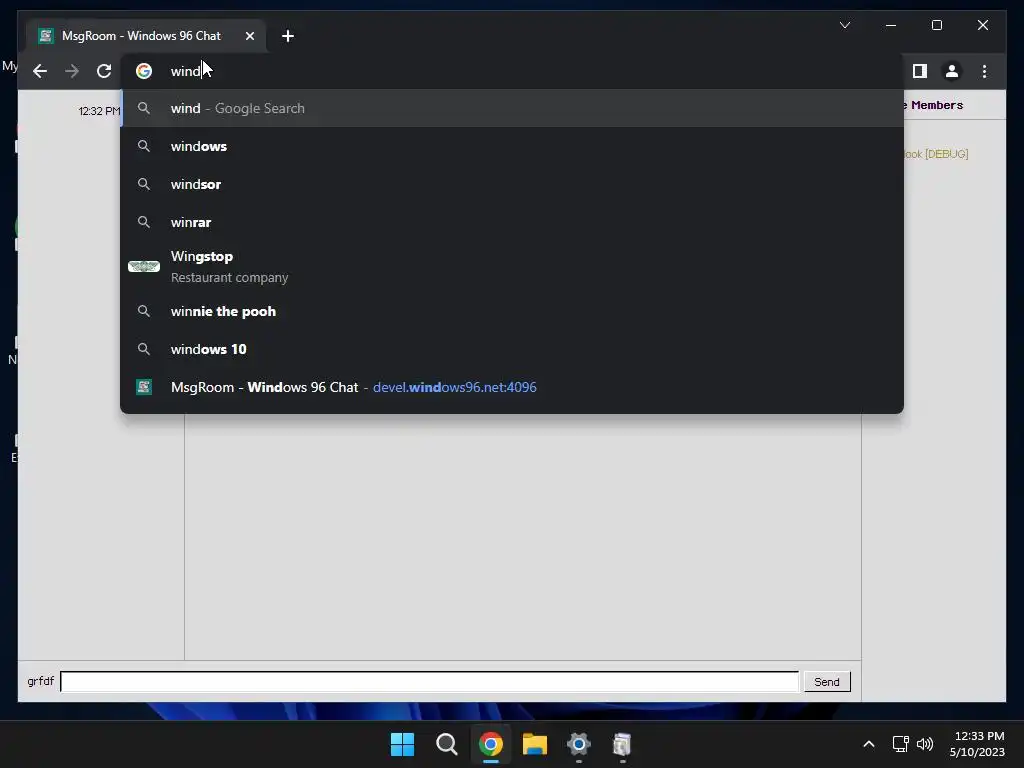Viewport: 1024px width, 768px height.
Task: Open Settings gear icon in taskbar
Action: [579, 744]
